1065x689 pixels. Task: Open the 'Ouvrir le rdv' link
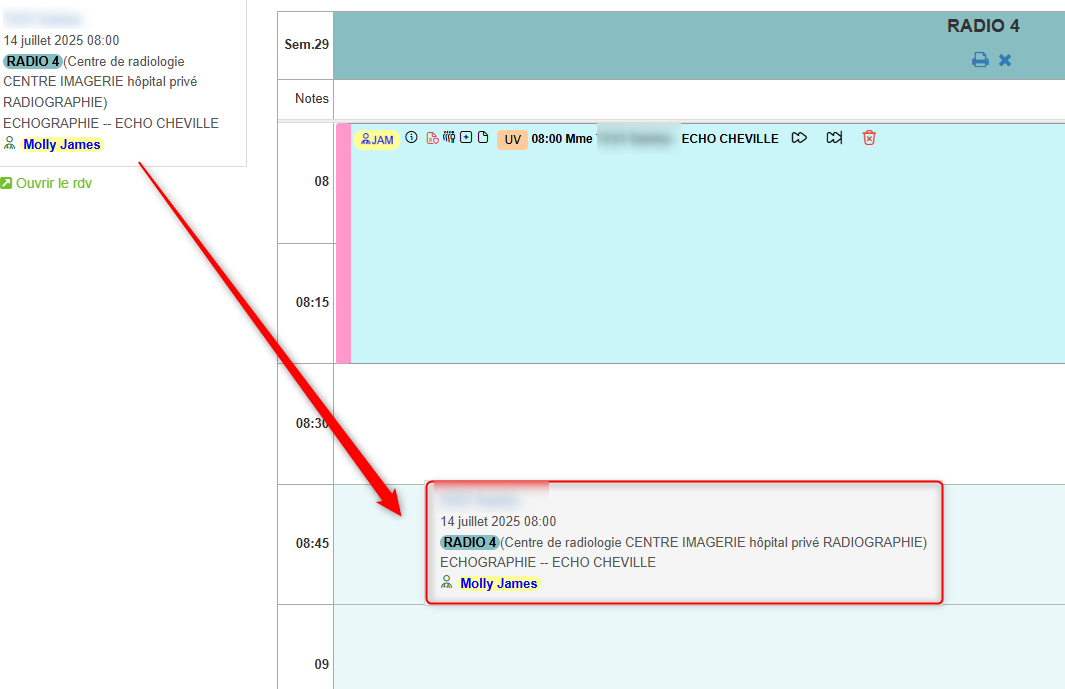pos(53,183)
